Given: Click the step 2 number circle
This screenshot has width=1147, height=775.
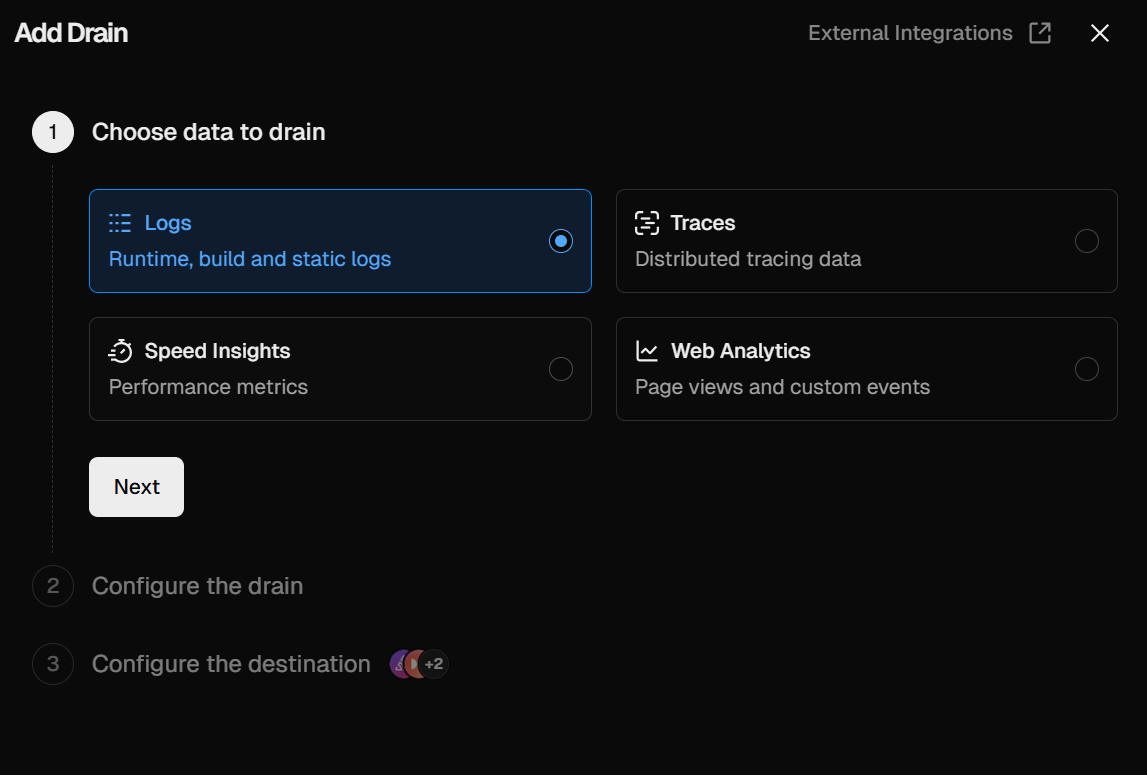Looking at the screenshot, I should pyautogui.click(x=53, y=586).
